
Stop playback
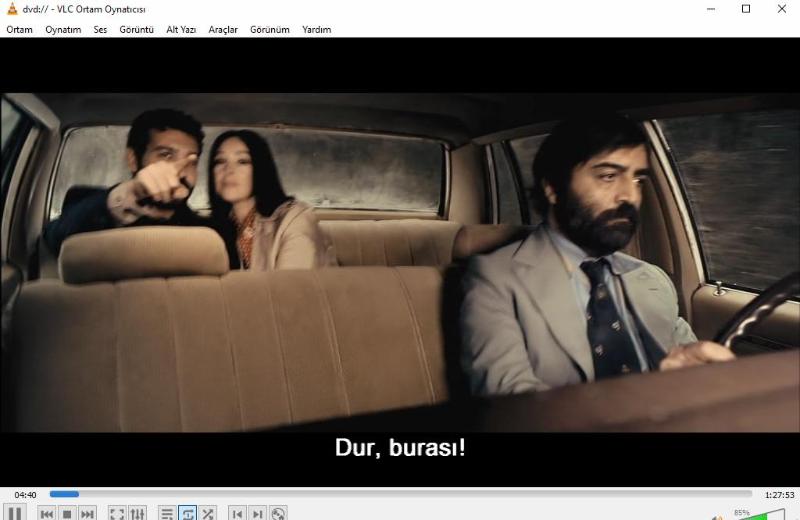[67, 513]
